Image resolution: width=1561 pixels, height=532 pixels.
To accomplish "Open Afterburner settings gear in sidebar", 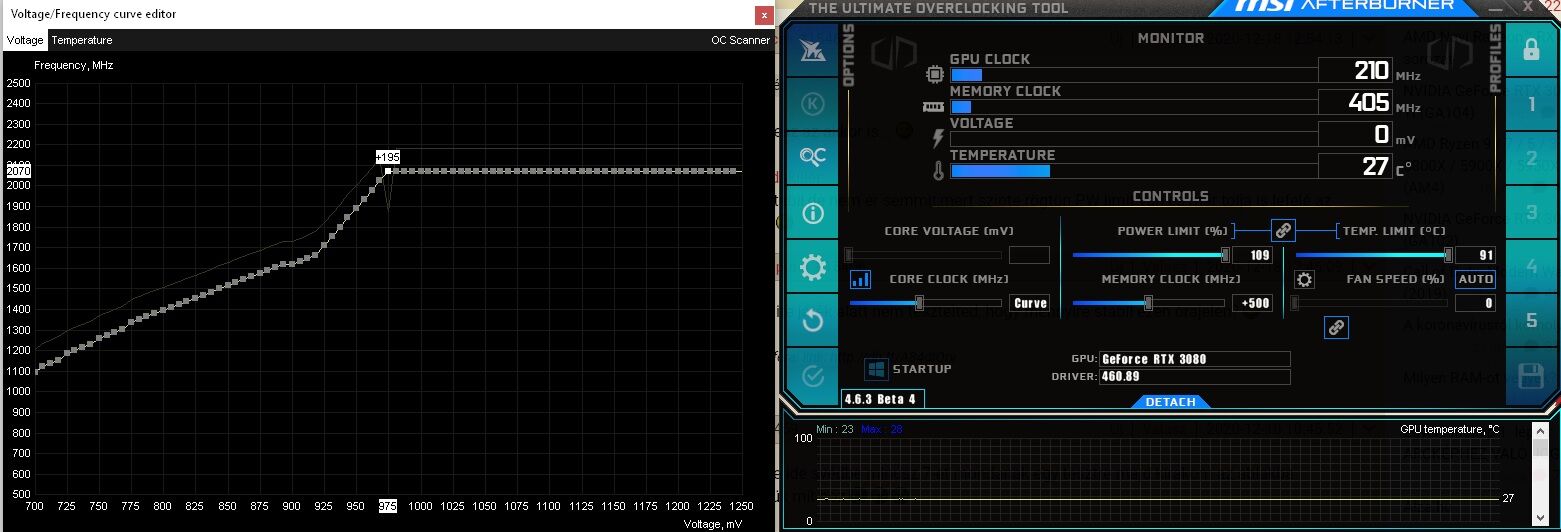I will pos(813,267).
